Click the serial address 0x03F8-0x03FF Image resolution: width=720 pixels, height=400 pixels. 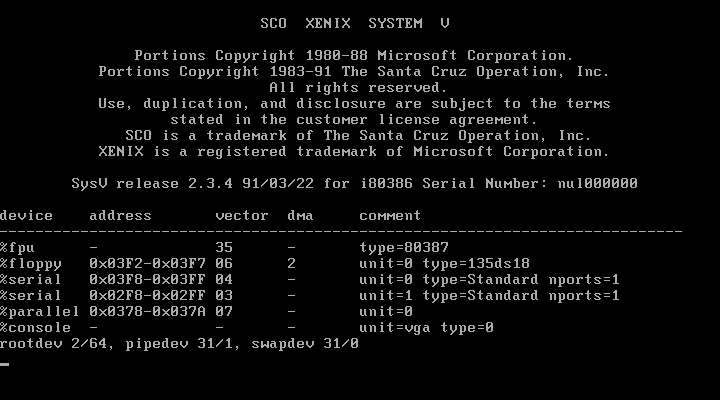(147, 280)
